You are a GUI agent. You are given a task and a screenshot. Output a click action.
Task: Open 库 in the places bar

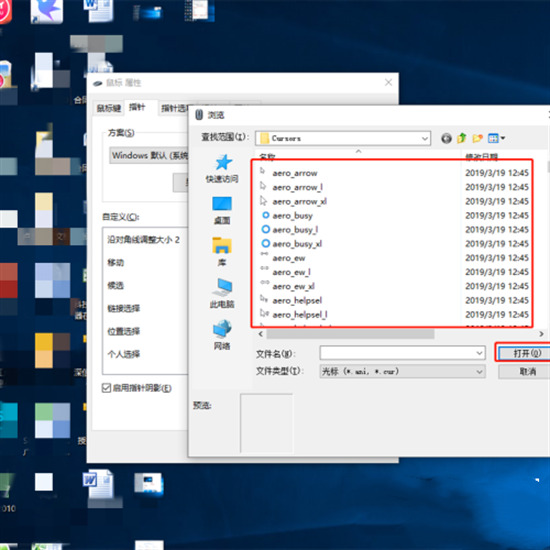(x=222, y=252)
